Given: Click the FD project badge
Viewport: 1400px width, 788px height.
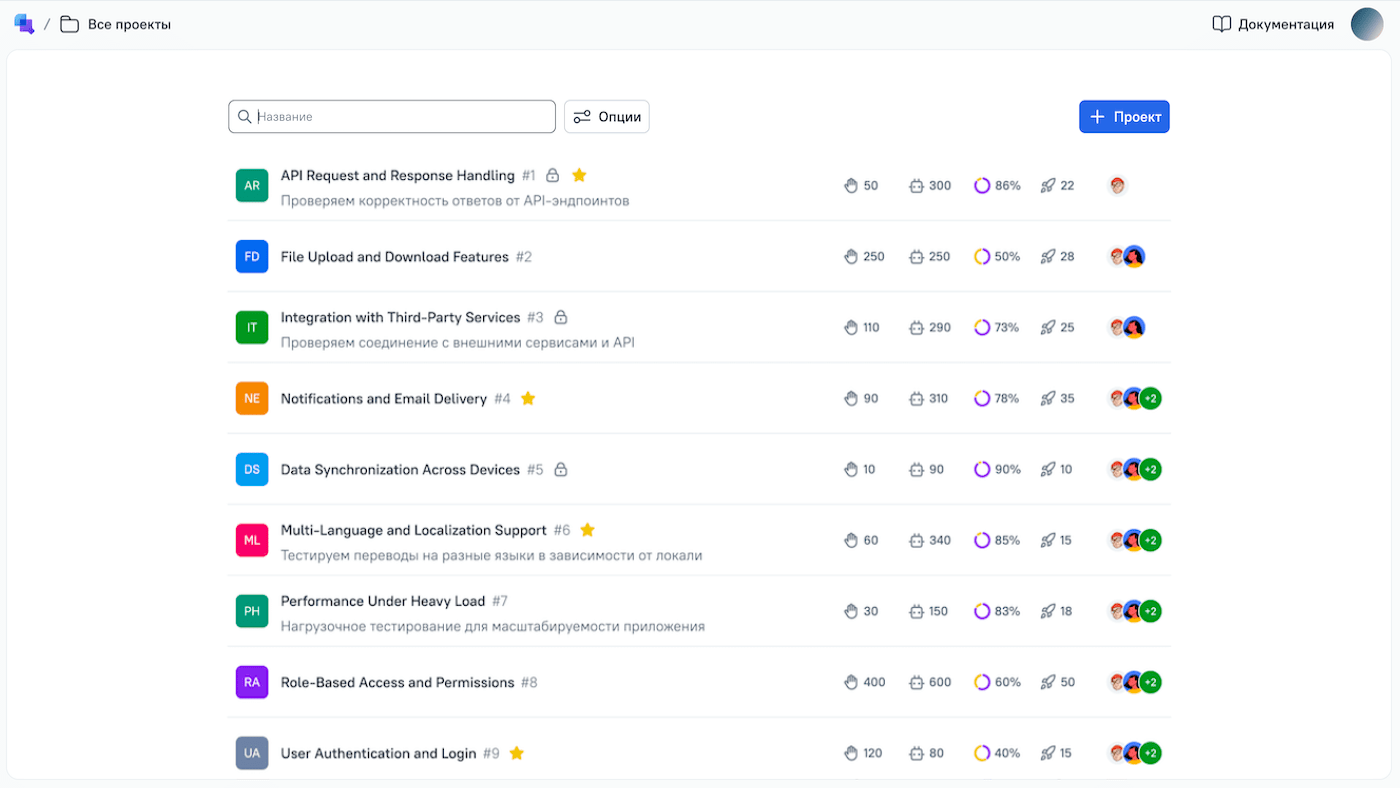Looking at the screenshot, I should [x=252, y=256].
